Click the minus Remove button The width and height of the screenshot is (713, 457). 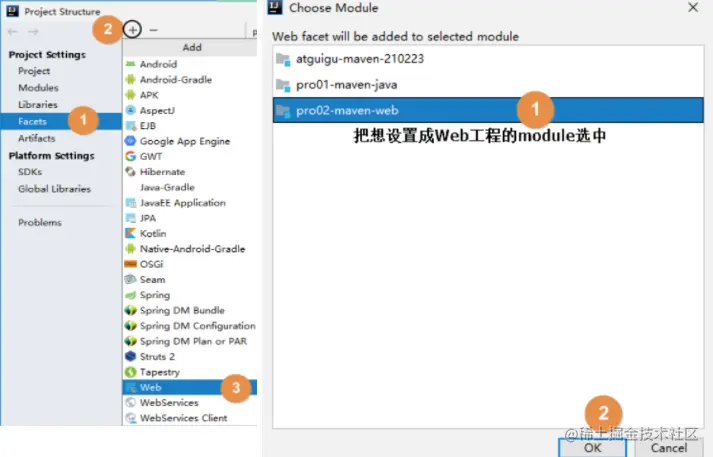[x=154, y=30]
